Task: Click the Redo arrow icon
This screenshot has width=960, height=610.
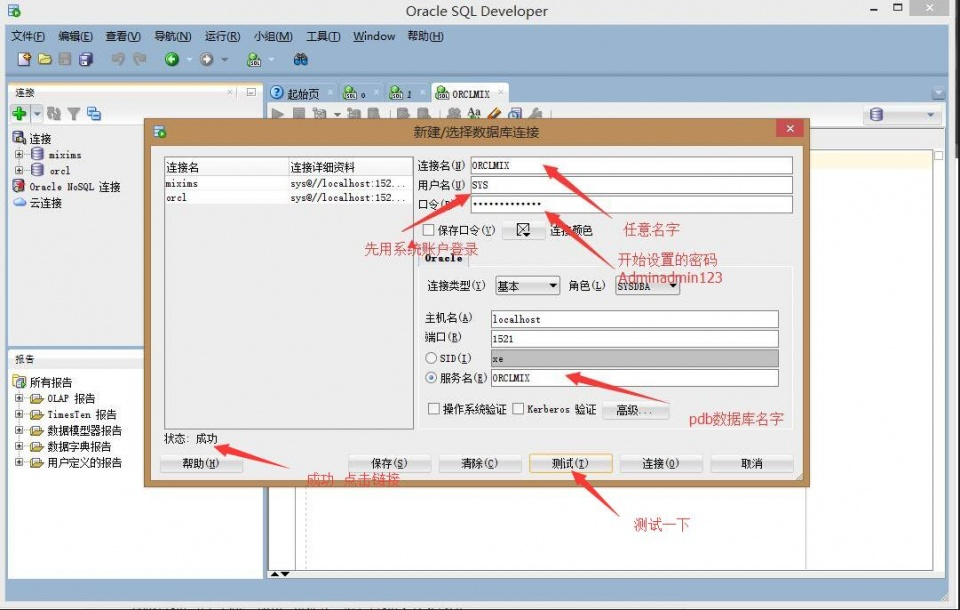Action: tap(140, 59)
